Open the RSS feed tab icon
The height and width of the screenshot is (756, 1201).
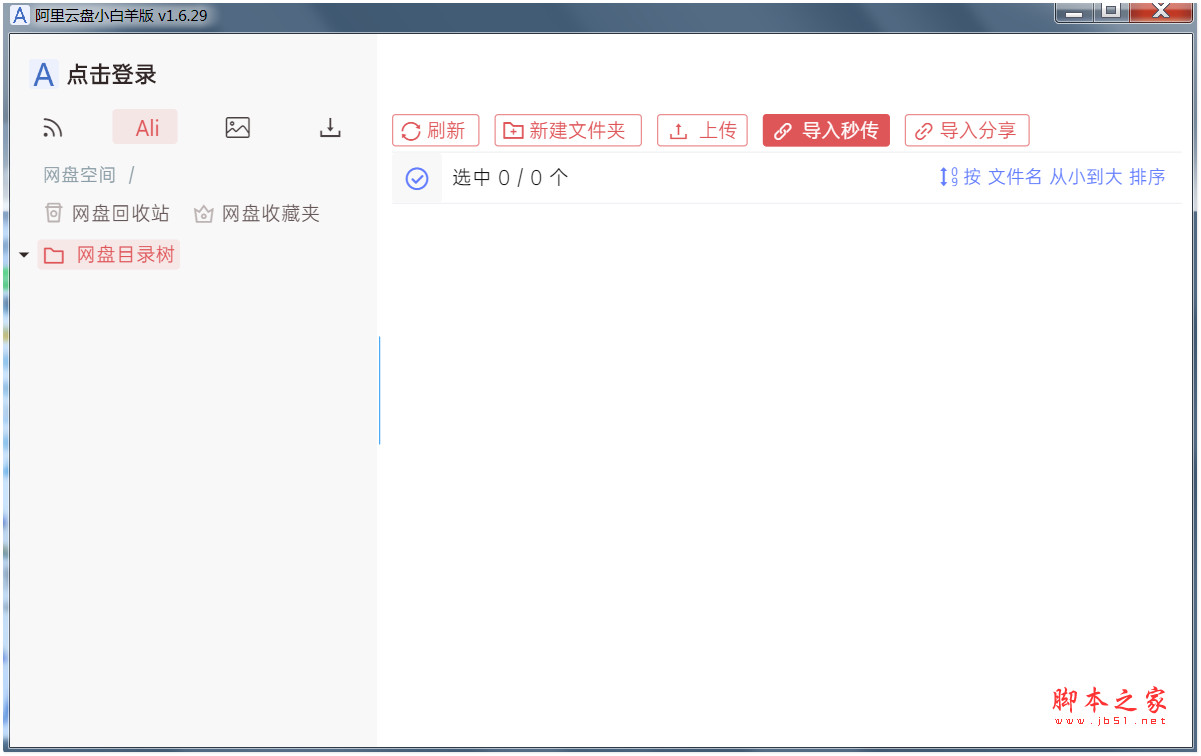point(53,128)
